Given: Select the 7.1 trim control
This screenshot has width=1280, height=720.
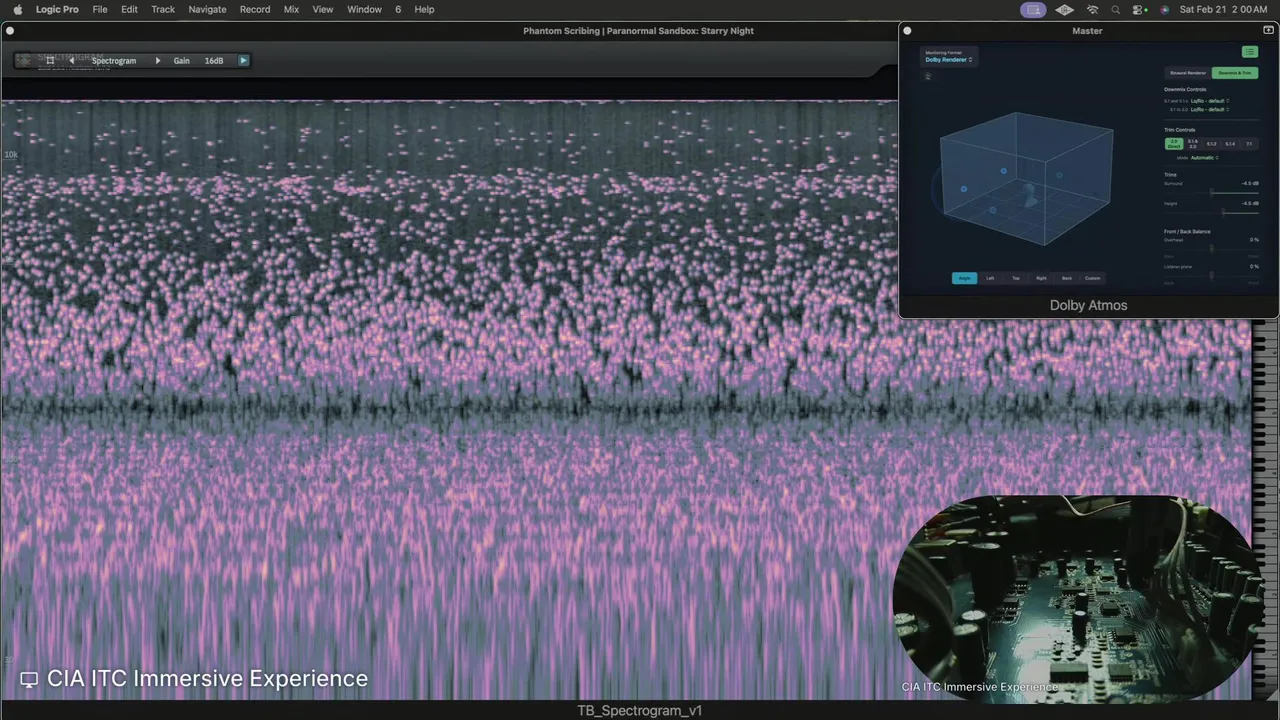Looking at the screenshot, I should pos(1249,144).
